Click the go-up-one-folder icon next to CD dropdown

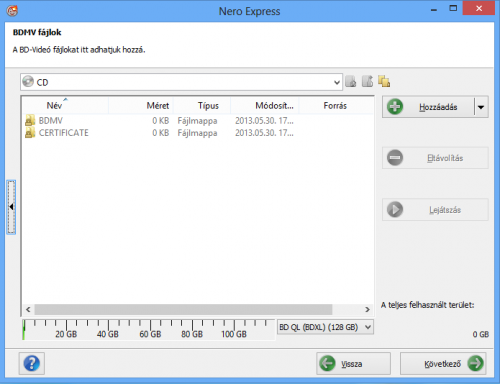[351, 81]
